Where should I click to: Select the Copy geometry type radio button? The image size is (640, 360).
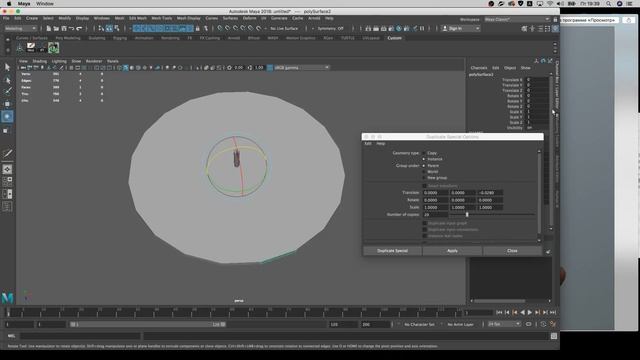[x=424, y=153]
